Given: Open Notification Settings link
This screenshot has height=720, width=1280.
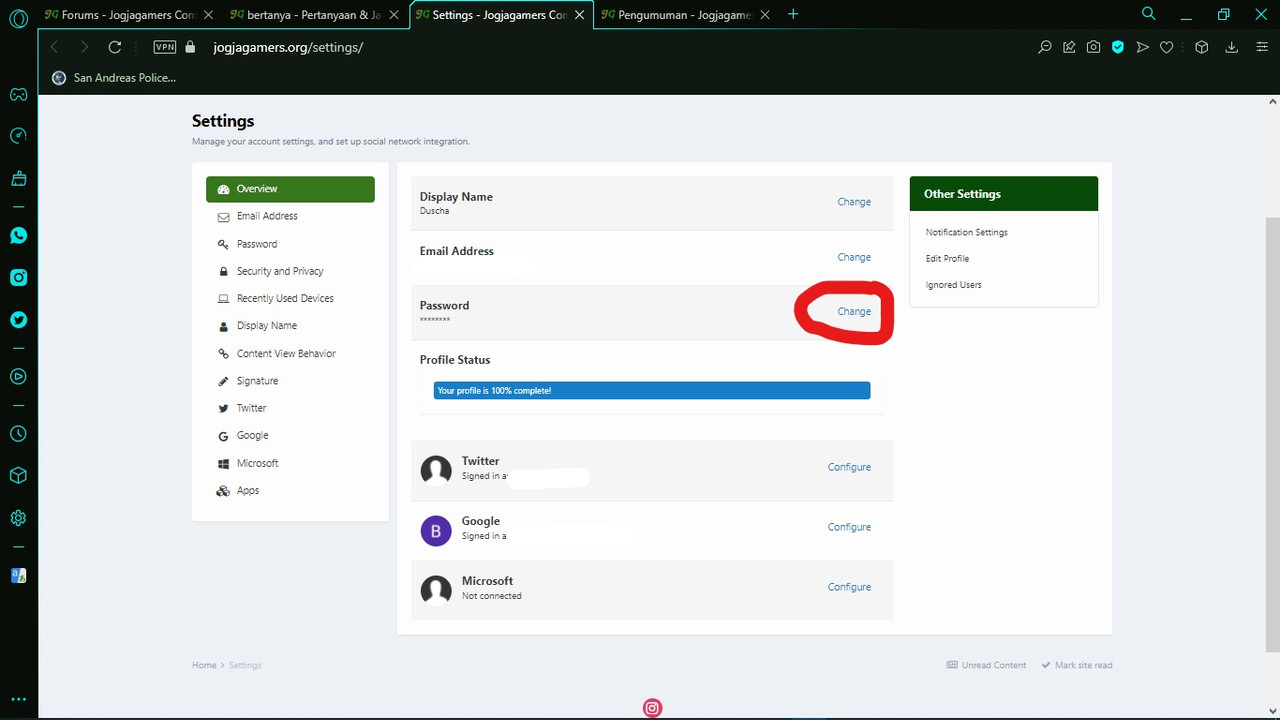Looking at the screenshot, I should (966, 232).
